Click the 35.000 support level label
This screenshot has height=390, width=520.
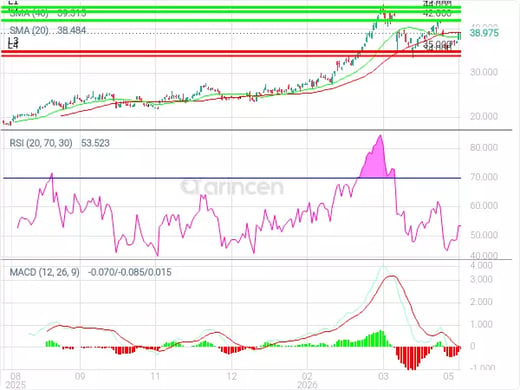tap(437, 44)
